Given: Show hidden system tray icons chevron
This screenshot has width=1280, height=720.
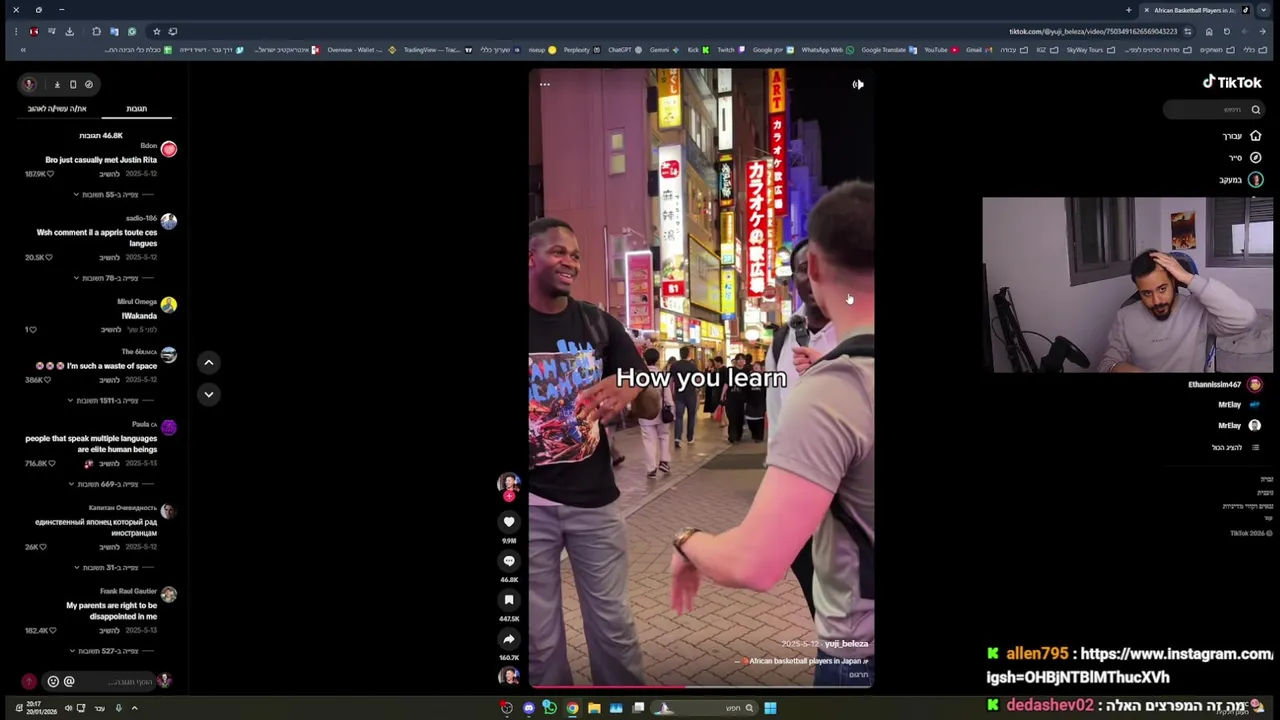Looking at the screenshot, I should click(134, 708).
